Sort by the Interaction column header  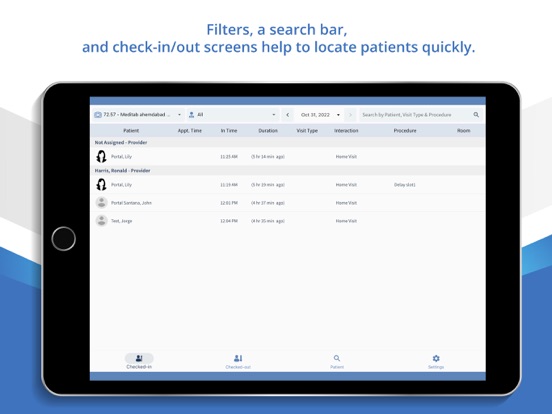(346, 131)
